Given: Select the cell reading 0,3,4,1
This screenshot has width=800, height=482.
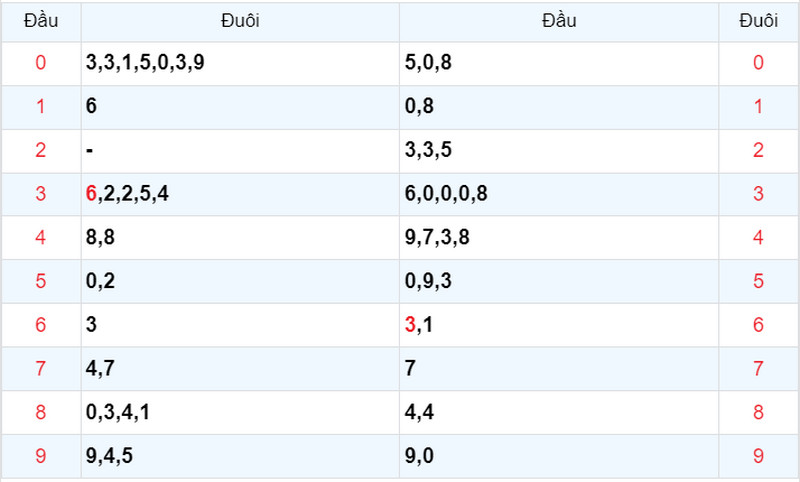Looking at the screenshot, I should (x=240, y=412).
